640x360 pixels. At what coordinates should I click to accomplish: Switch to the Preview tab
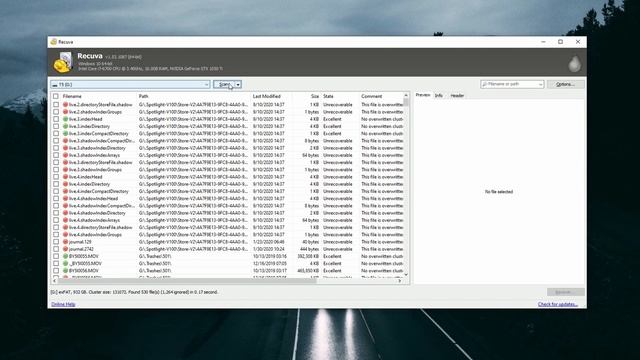(x=423, y=95)
